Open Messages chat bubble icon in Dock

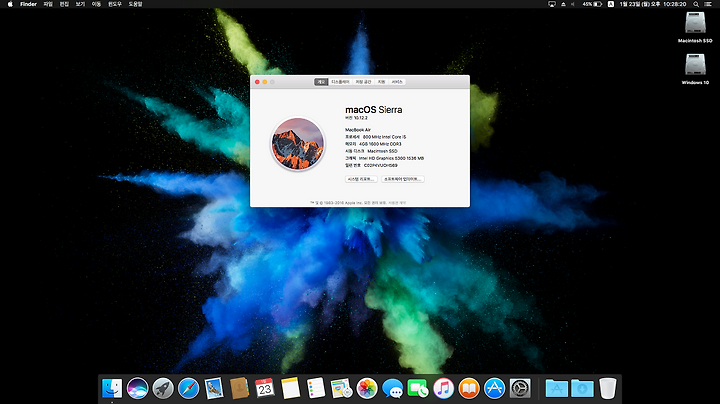[393, 388]
